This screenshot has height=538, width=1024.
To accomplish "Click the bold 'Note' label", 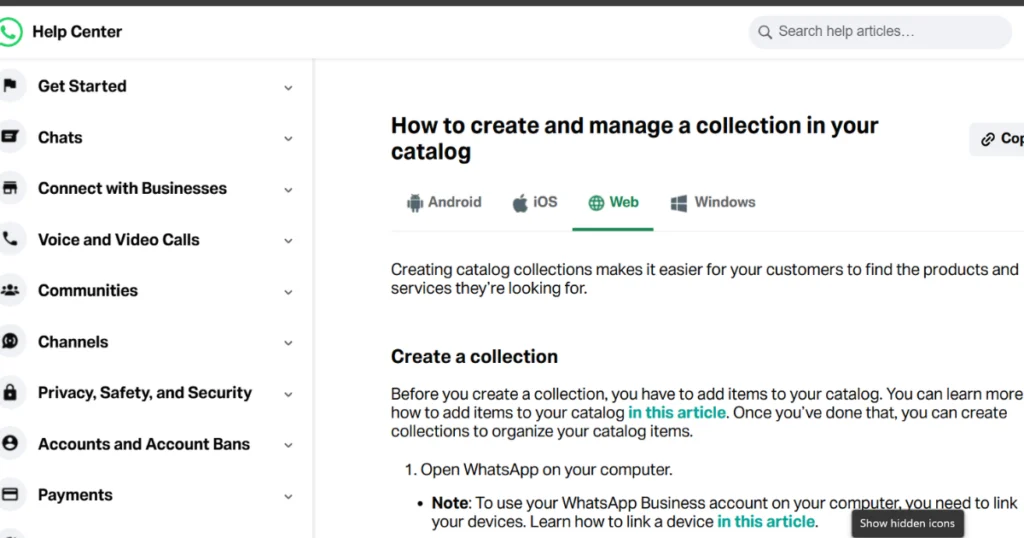I will pyautogui.click(x=450, y=503).
